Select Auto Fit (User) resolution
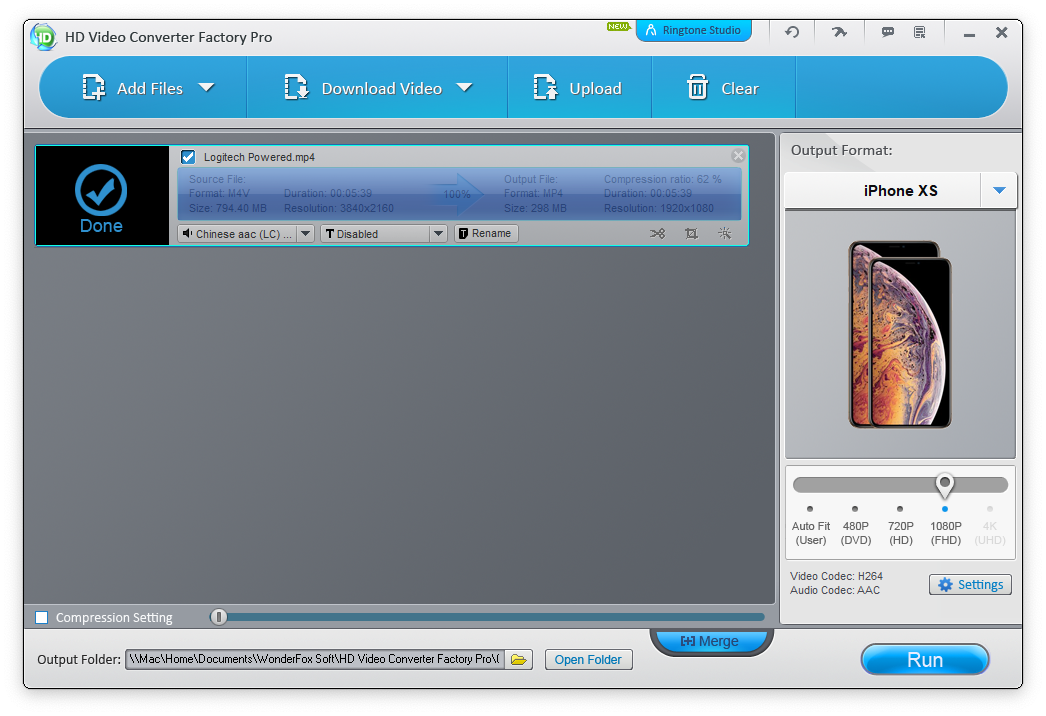 pyautogui.click(x=811, y=526)
